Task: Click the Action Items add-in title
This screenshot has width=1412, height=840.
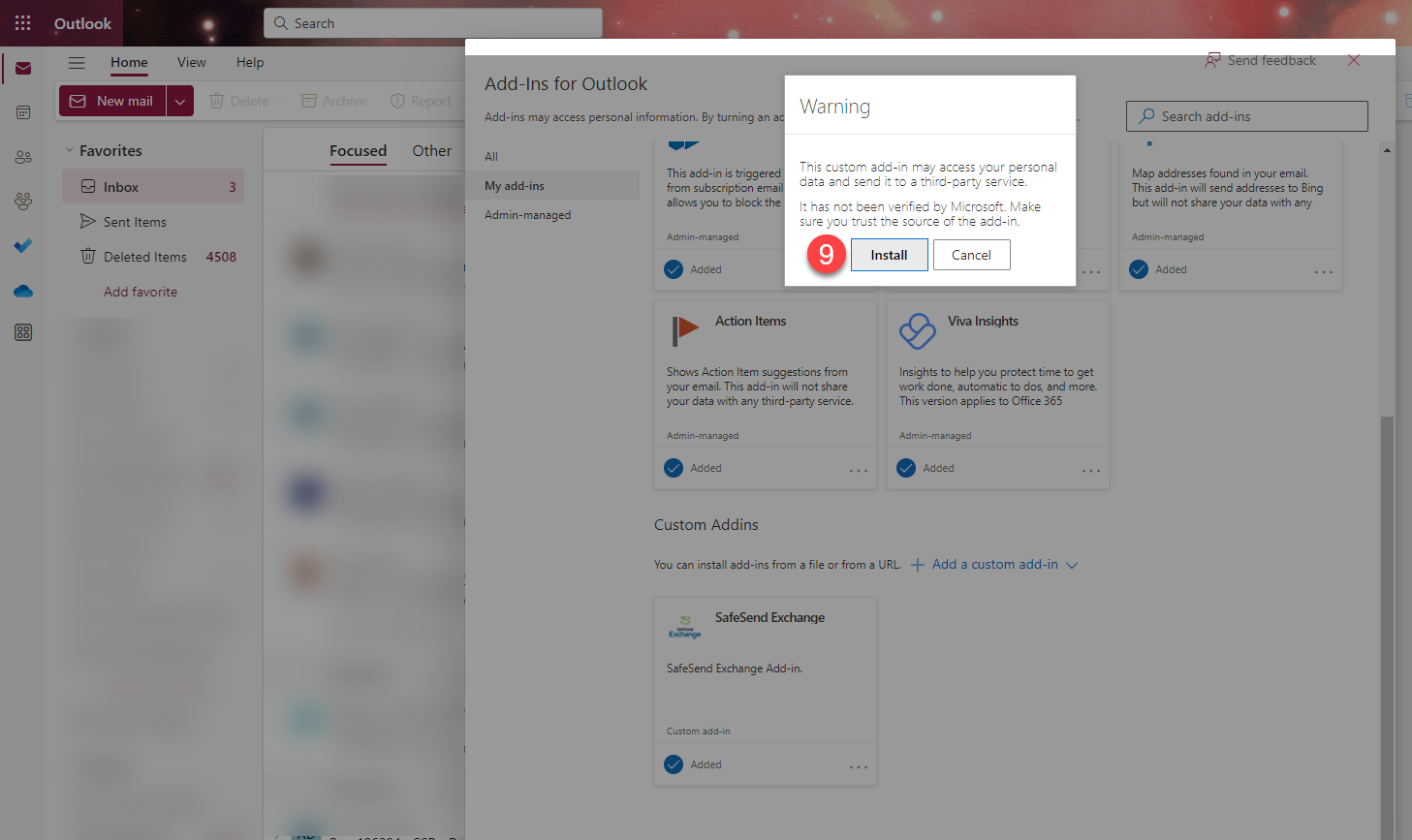Action: point(750,321)
